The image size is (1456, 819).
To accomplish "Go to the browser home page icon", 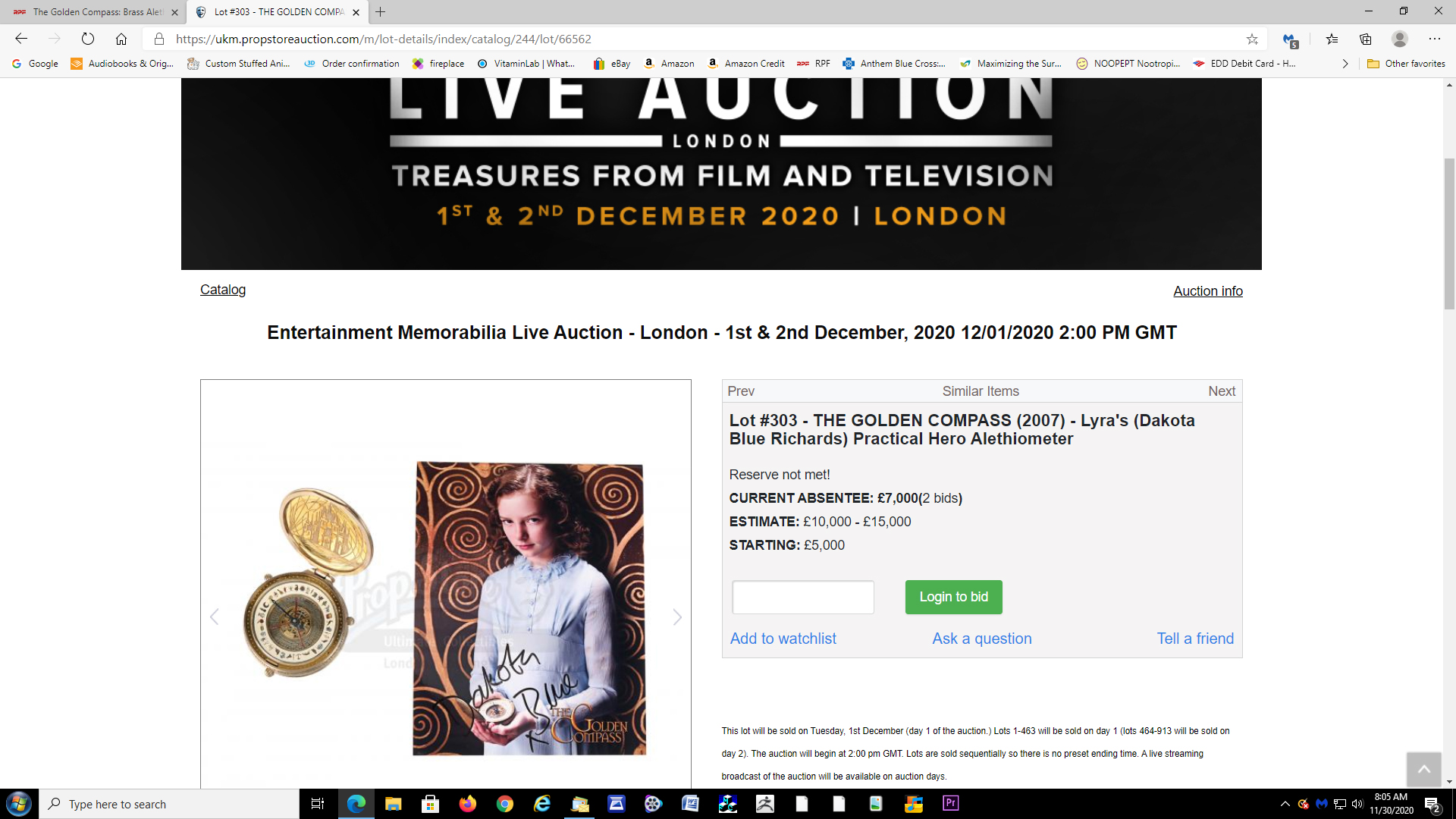I will (x=121, y=39).
